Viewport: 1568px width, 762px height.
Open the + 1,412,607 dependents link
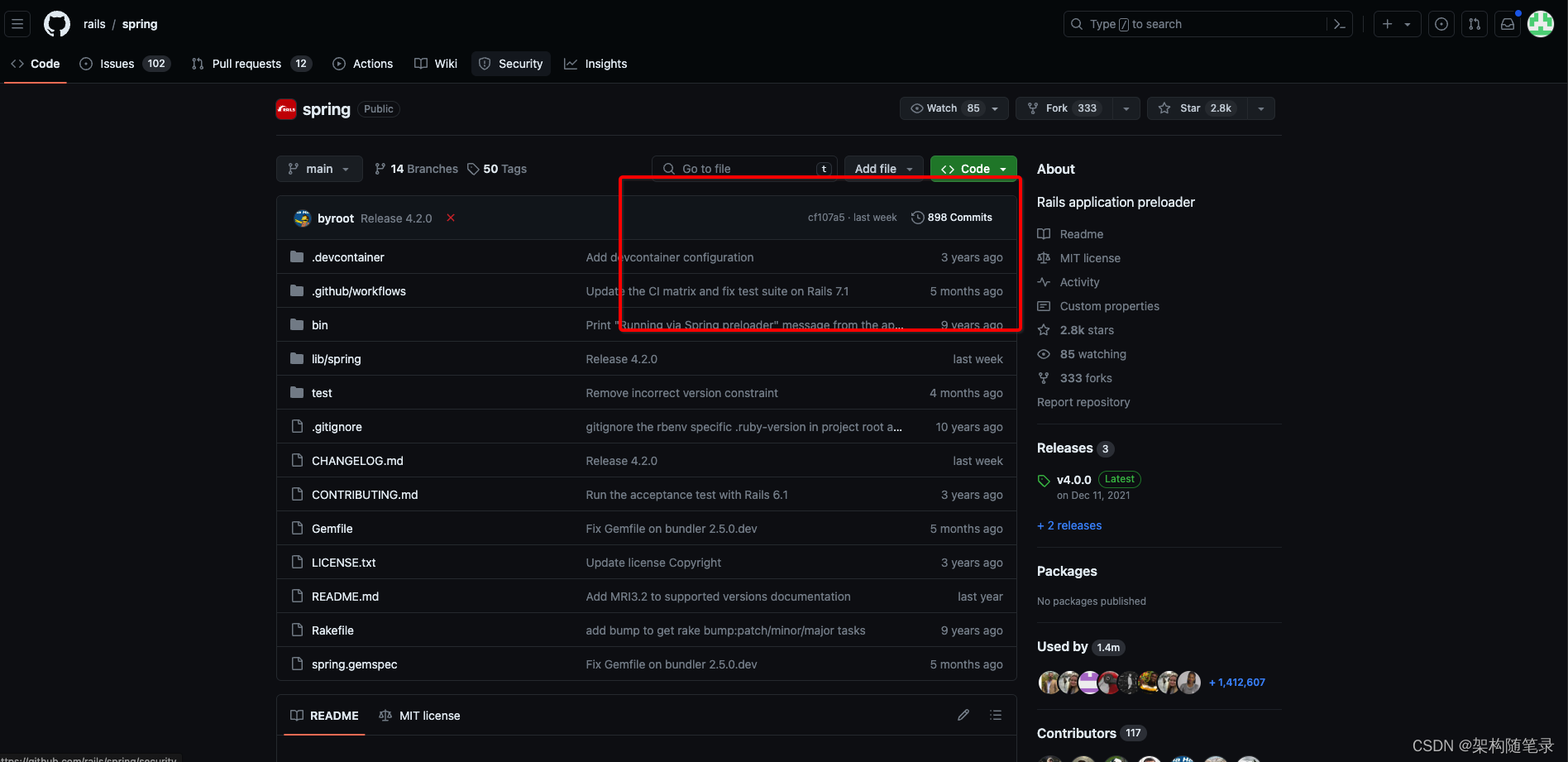click(1237, 683)
